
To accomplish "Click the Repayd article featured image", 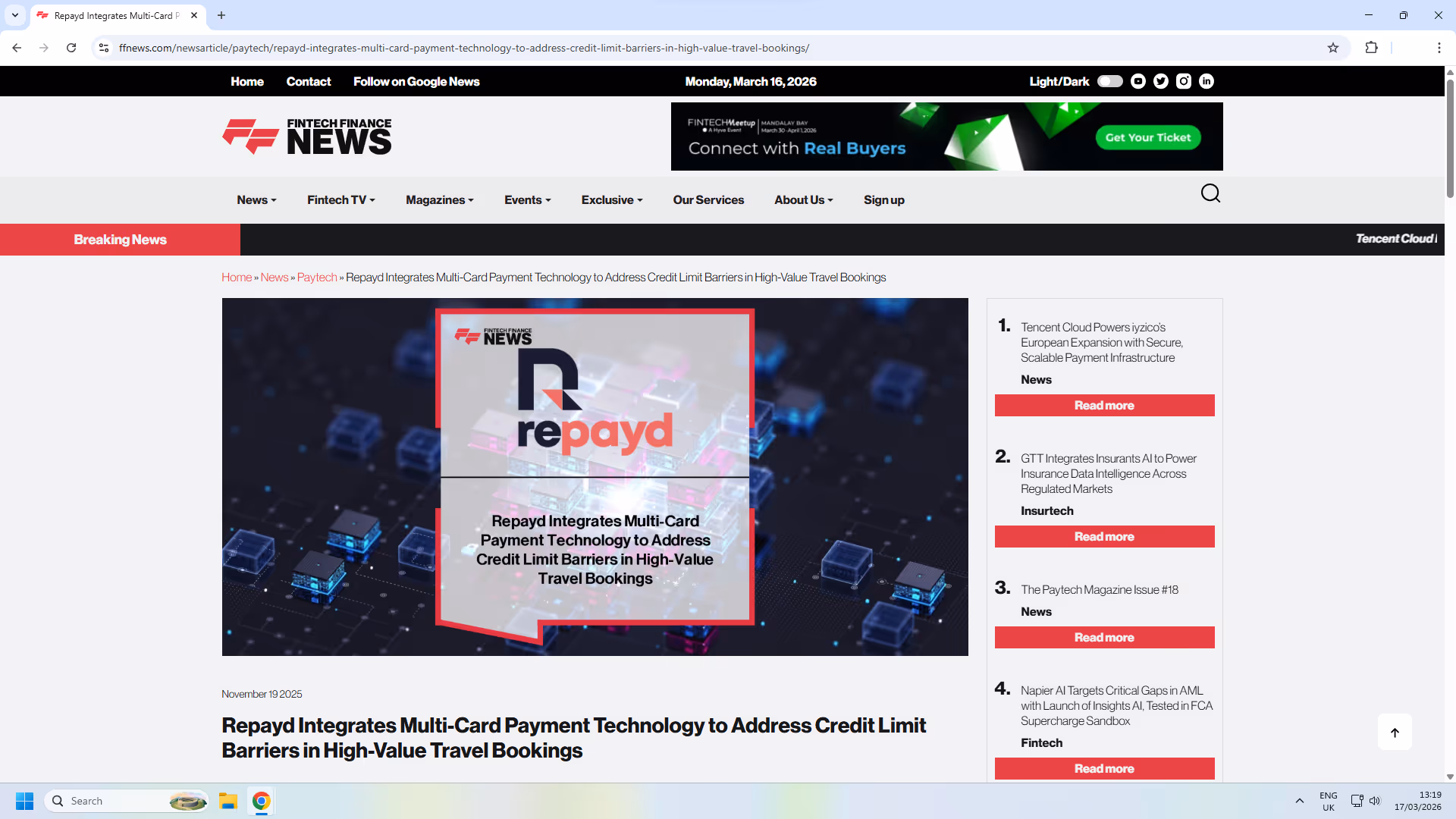I will [x=595, y=477].
